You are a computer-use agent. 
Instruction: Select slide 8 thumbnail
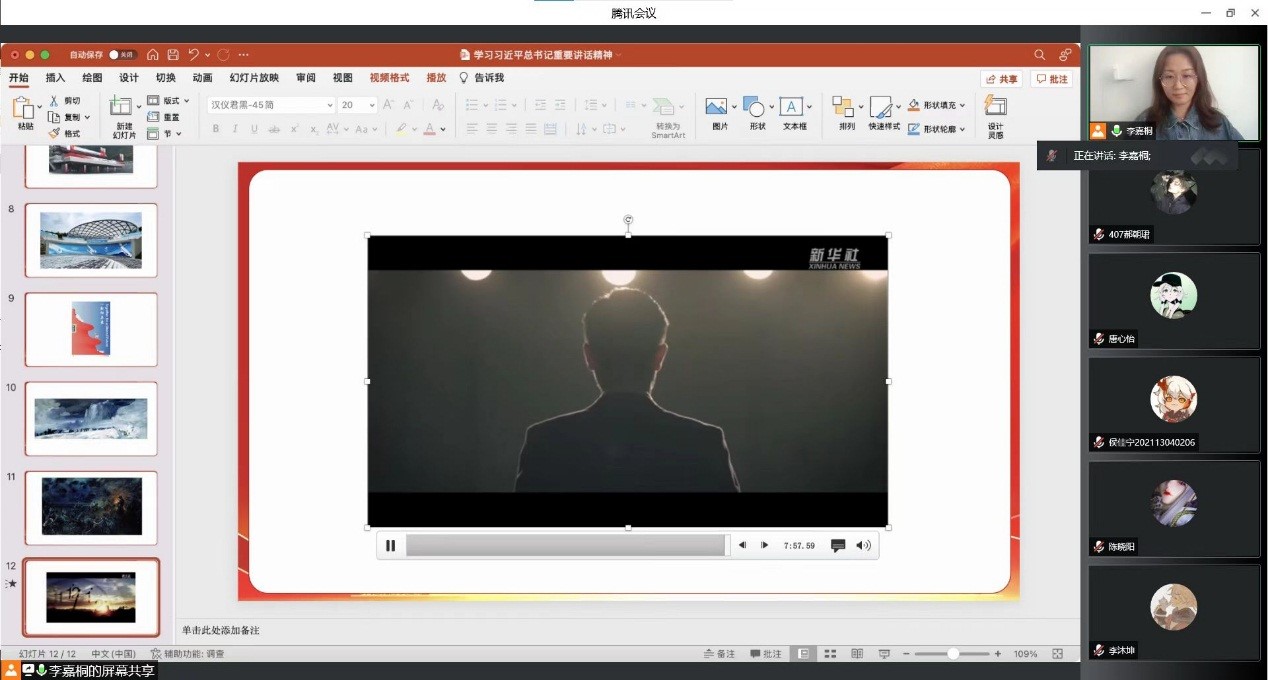coord(91,240)
